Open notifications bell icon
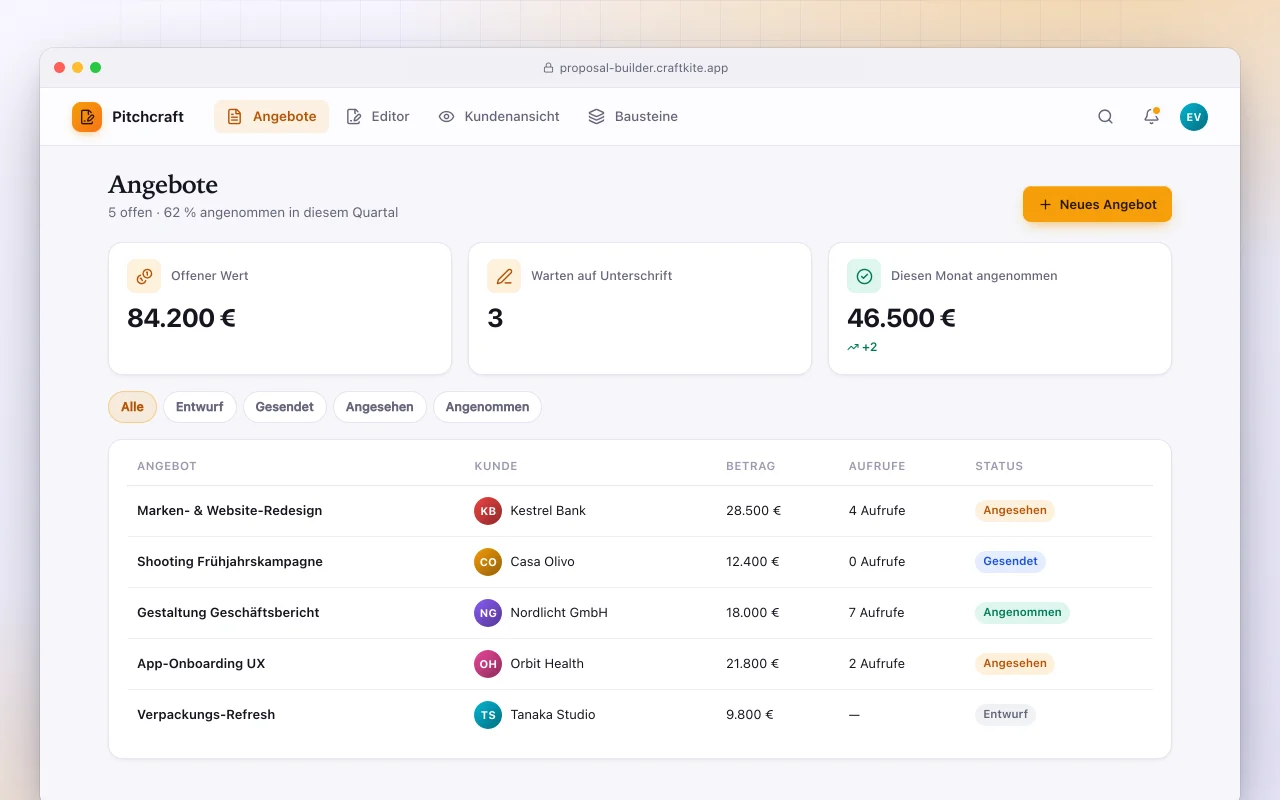The image size is (1280, 800). [x=1151, y=117]
